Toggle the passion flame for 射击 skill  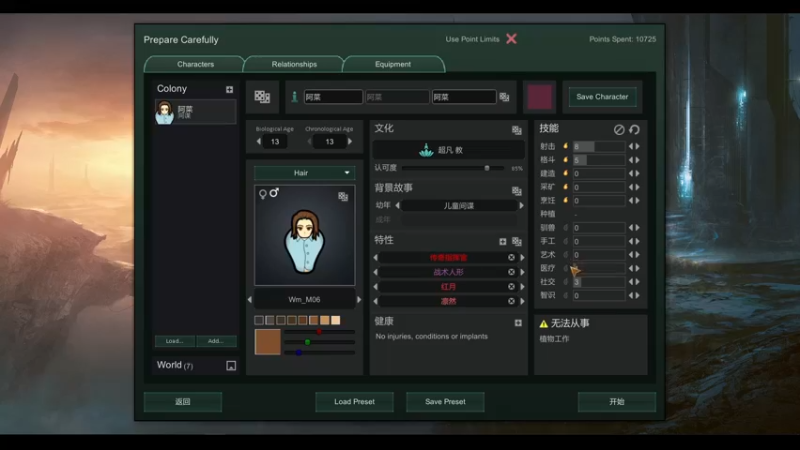click(x=565, y=146)
